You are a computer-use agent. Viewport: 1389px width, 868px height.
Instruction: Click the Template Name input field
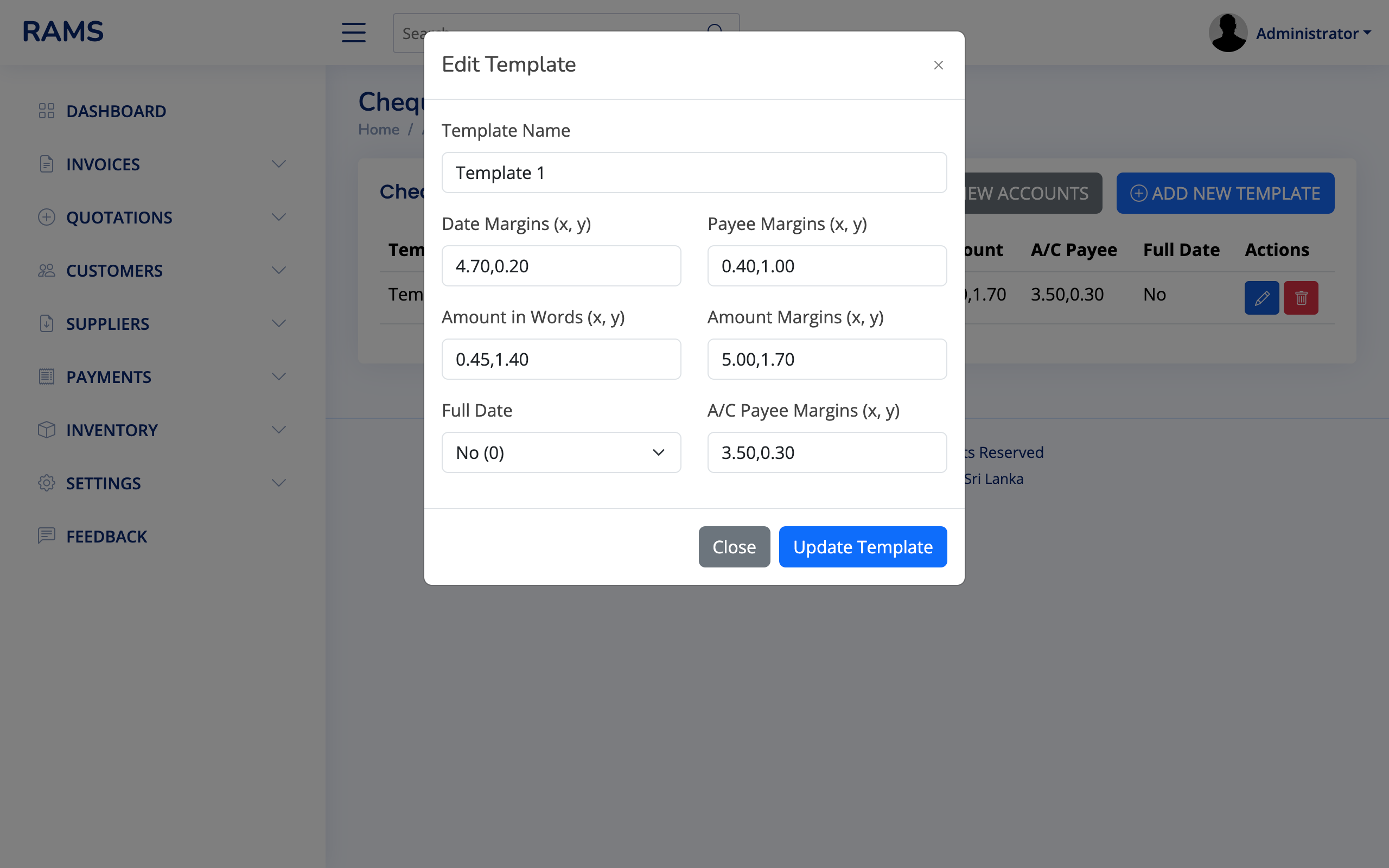[x=693, y=173]
